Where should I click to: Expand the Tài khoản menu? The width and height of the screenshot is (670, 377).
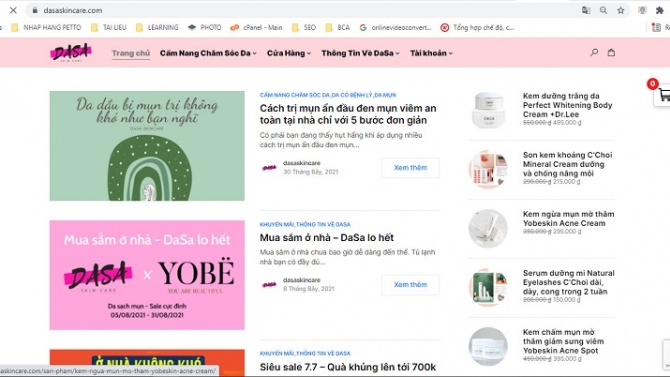click(431, 53)
